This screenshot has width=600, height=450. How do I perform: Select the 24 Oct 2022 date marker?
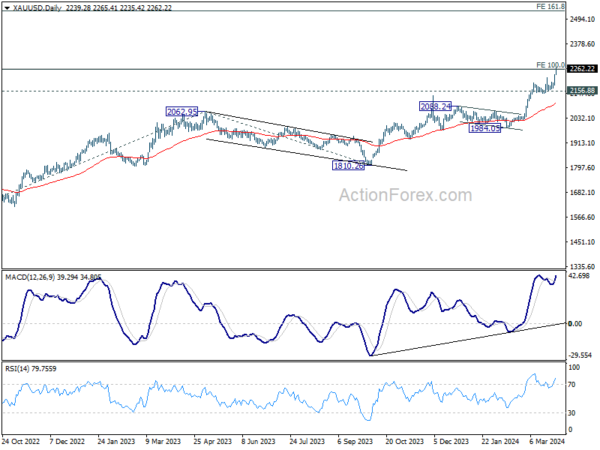(x=21, y=441)
